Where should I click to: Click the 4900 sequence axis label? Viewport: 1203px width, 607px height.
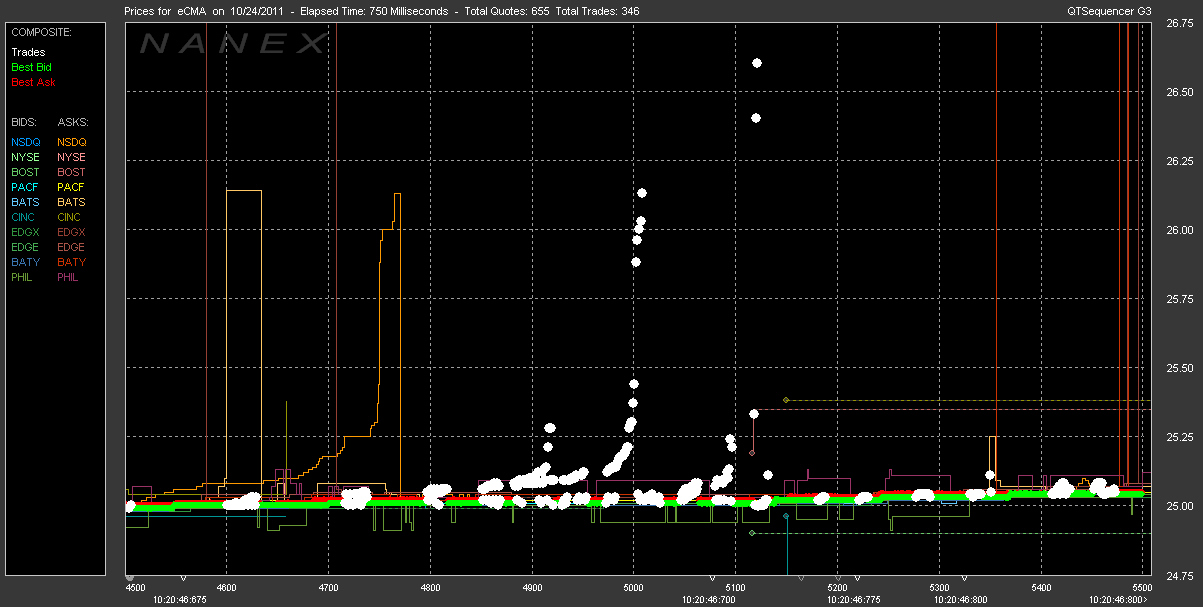532,588
